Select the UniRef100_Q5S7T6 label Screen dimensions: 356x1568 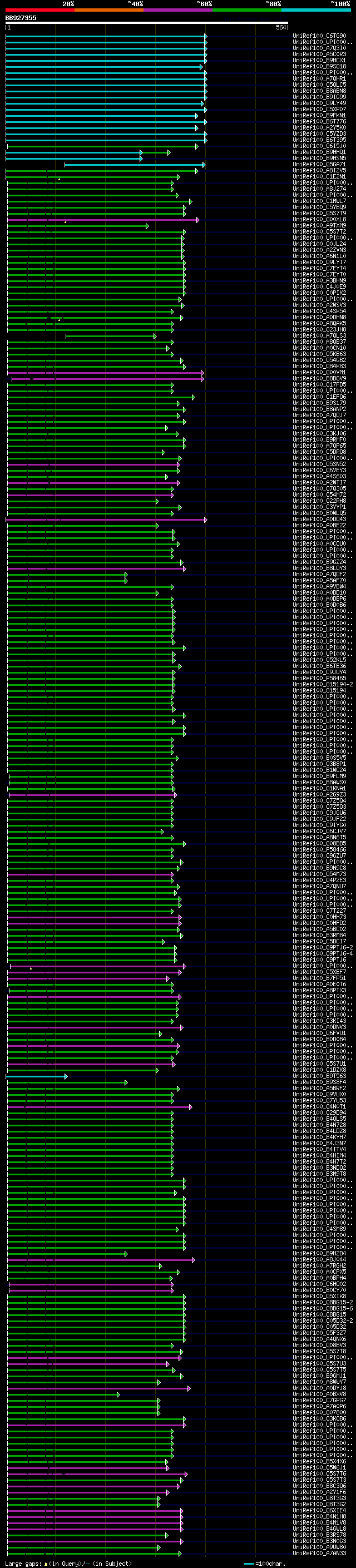[x=319, y=1473]
